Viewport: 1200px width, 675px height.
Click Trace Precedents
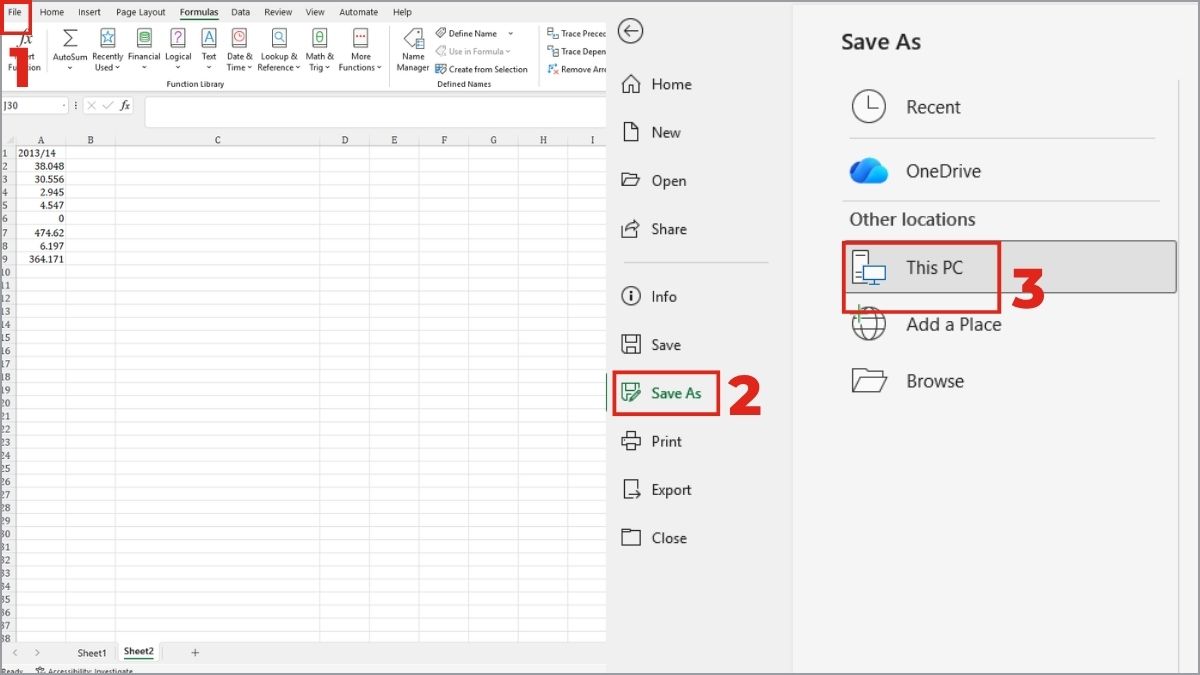click(x=576, y=34)
